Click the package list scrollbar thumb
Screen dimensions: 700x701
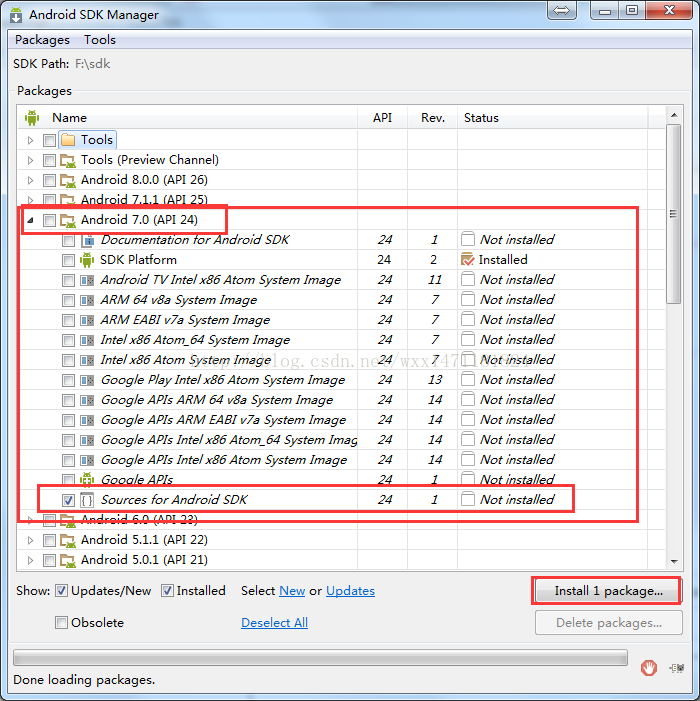click(674, 214)
